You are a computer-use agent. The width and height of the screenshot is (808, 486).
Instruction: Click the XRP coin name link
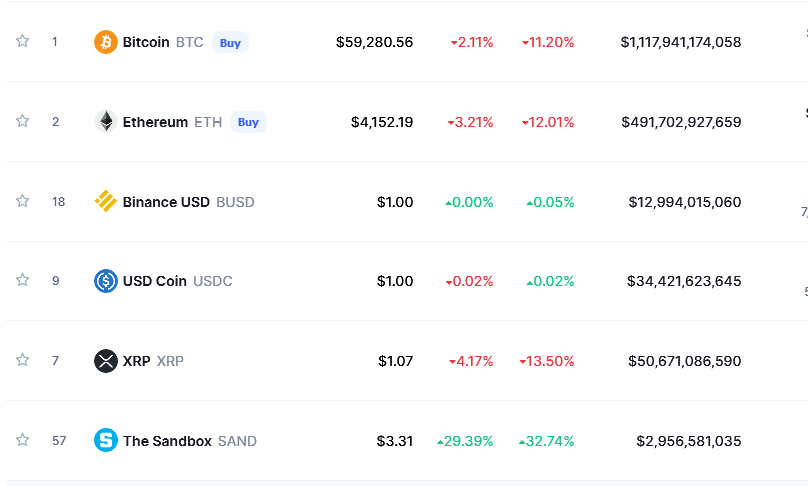tap(139, 361)
